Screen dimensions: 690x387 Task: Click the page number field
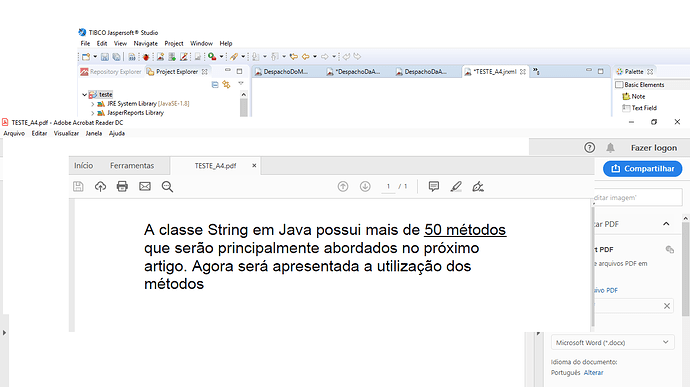pos(388,187)
